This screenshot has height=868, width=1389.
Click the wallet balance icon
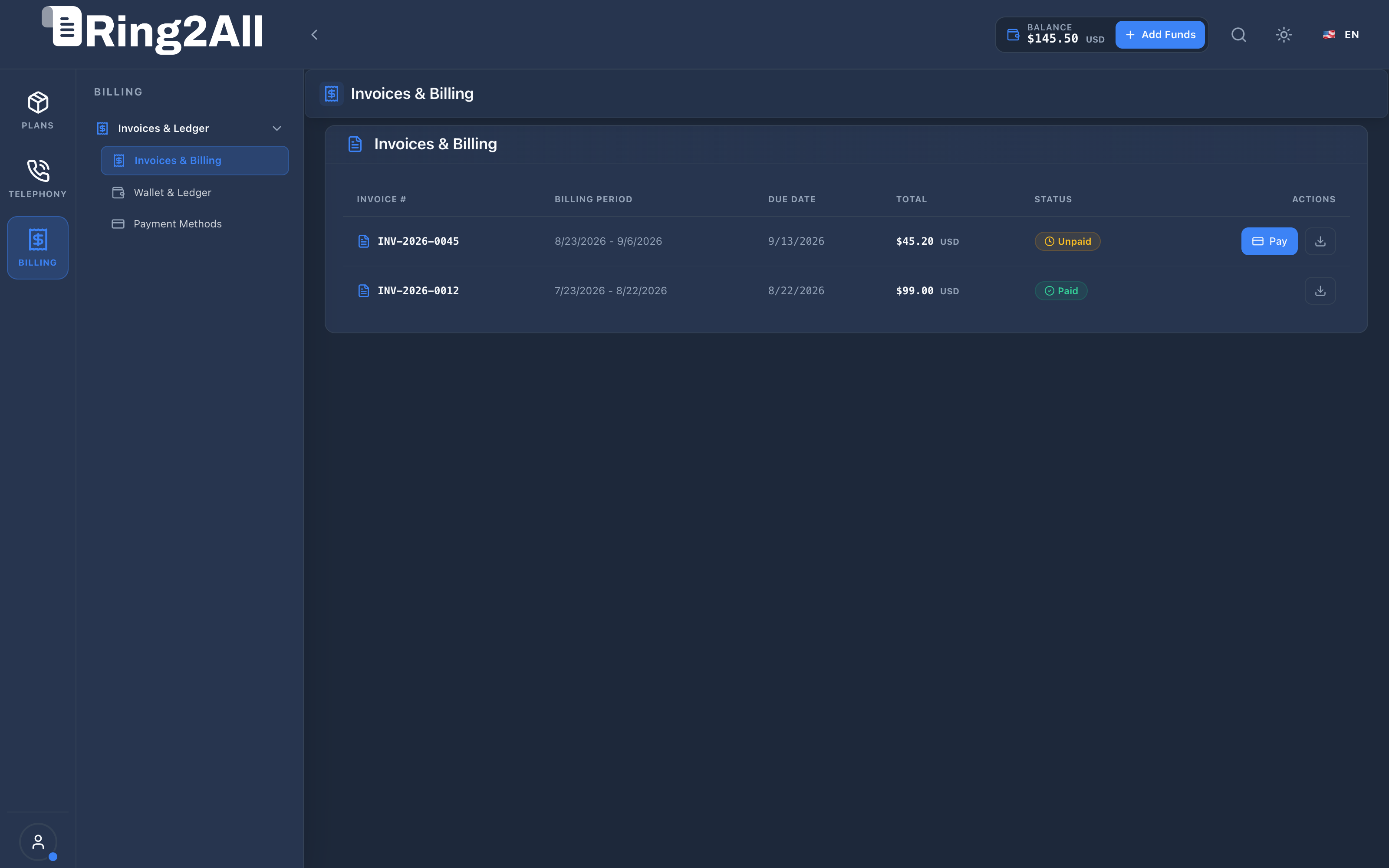click(1013, 35)
